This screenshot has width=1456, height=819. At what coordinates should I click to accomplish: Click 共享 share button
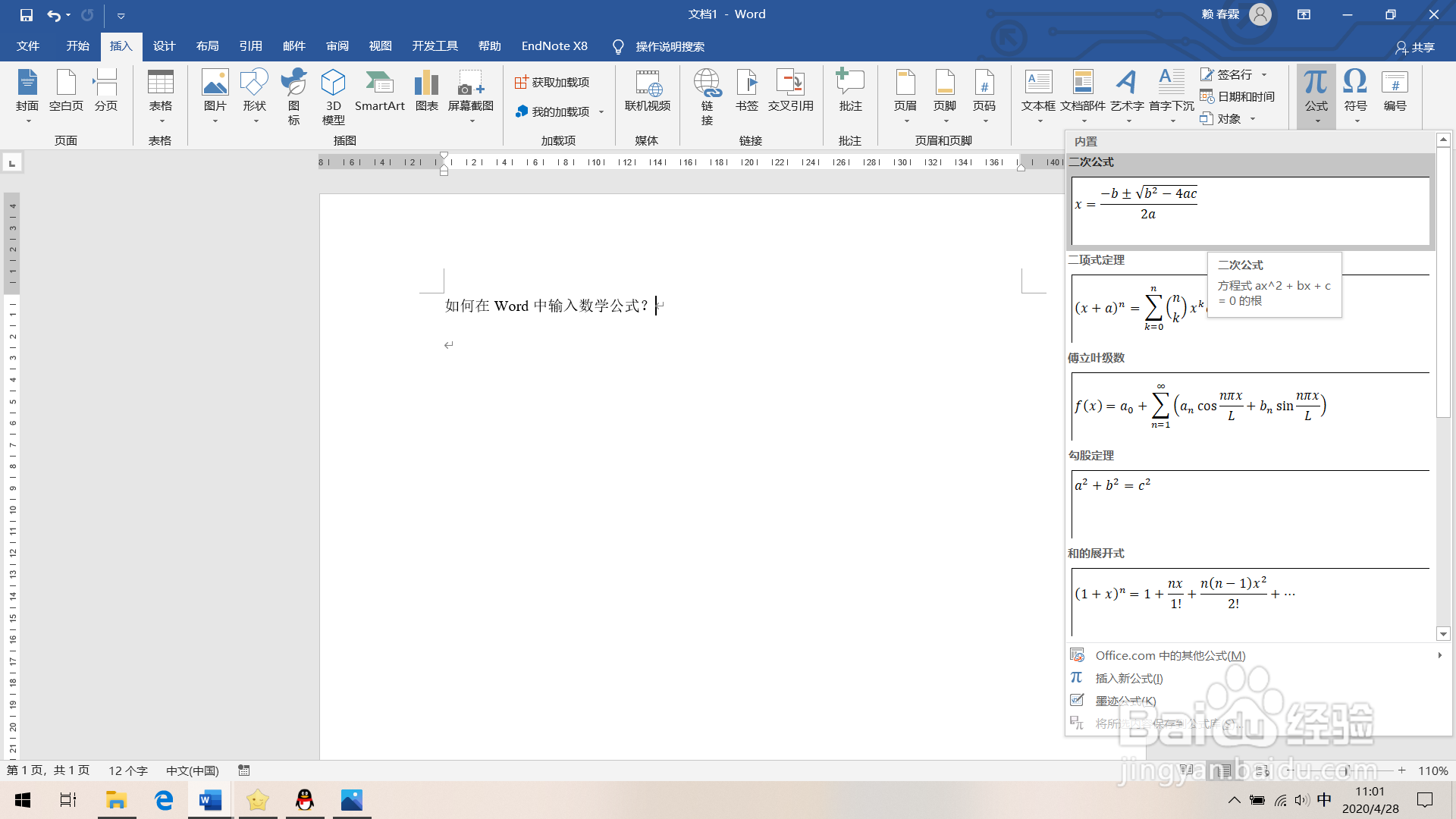click(1415, 47)
